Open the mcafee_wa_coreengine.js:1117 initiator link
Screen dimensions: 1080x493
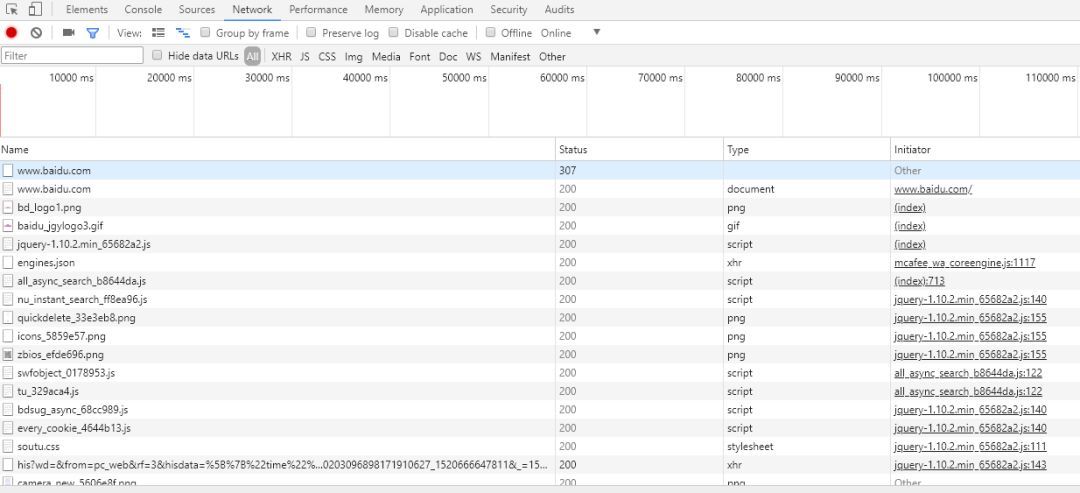point(964,262)
